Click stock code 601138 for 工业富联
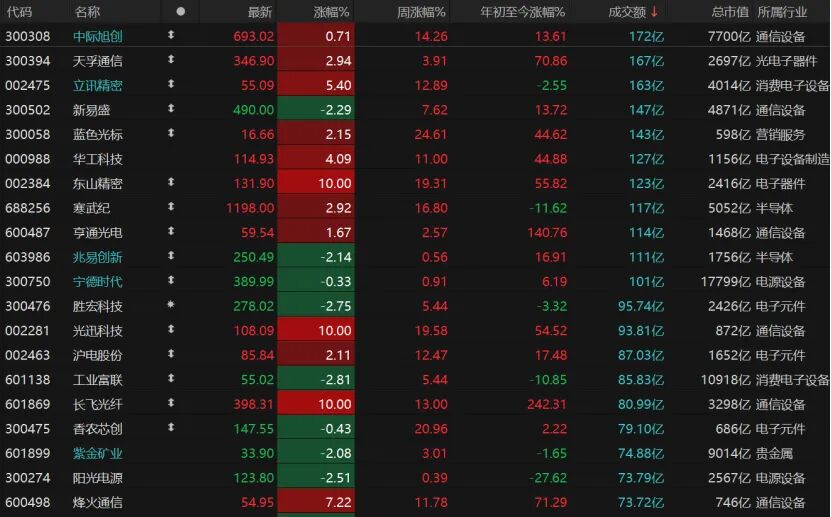The height and width of the screenshot is (517, 831). click(x=27, y=380)
